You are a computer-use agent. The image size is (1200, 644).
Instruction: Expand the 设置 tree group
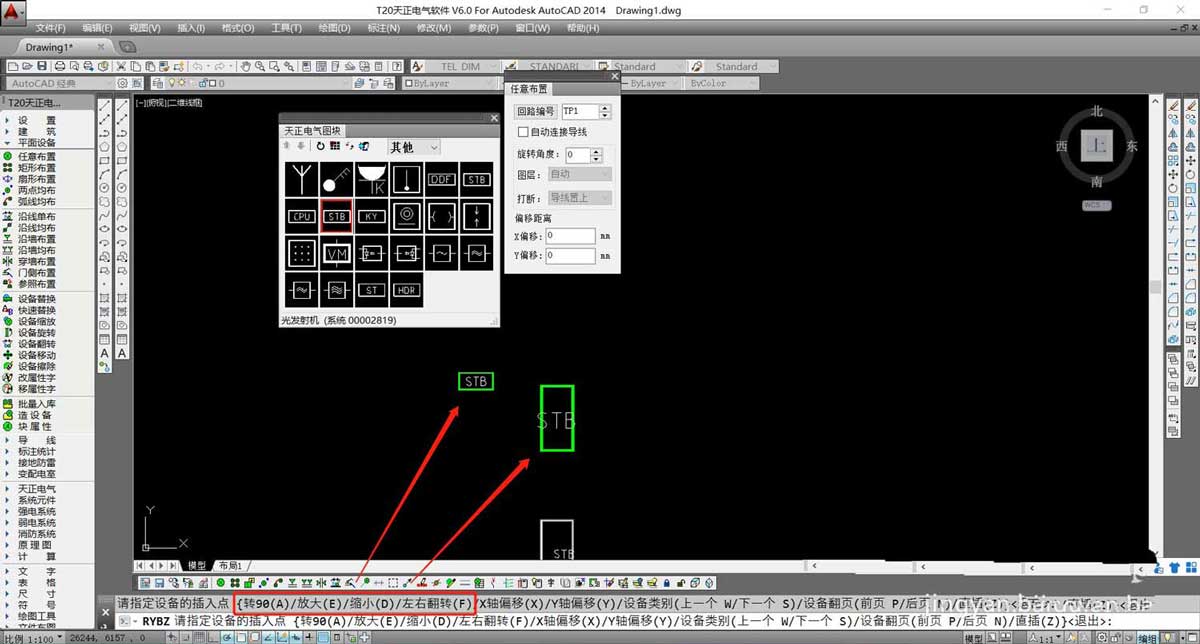pyautogui.click(x=37, y=120)
